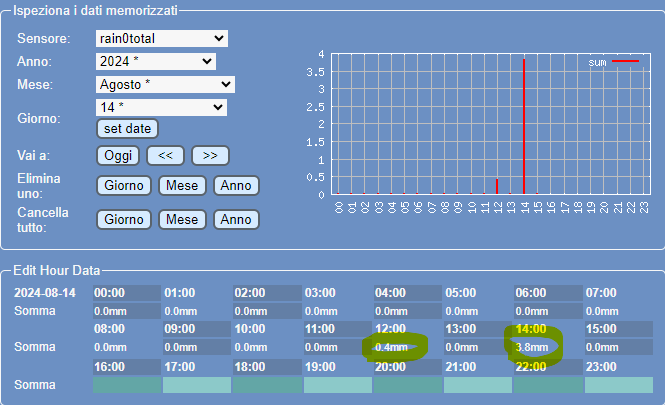Click Giorno in the Cancella tutto row
Screen dimensions: 665x405
click(124, 220)
